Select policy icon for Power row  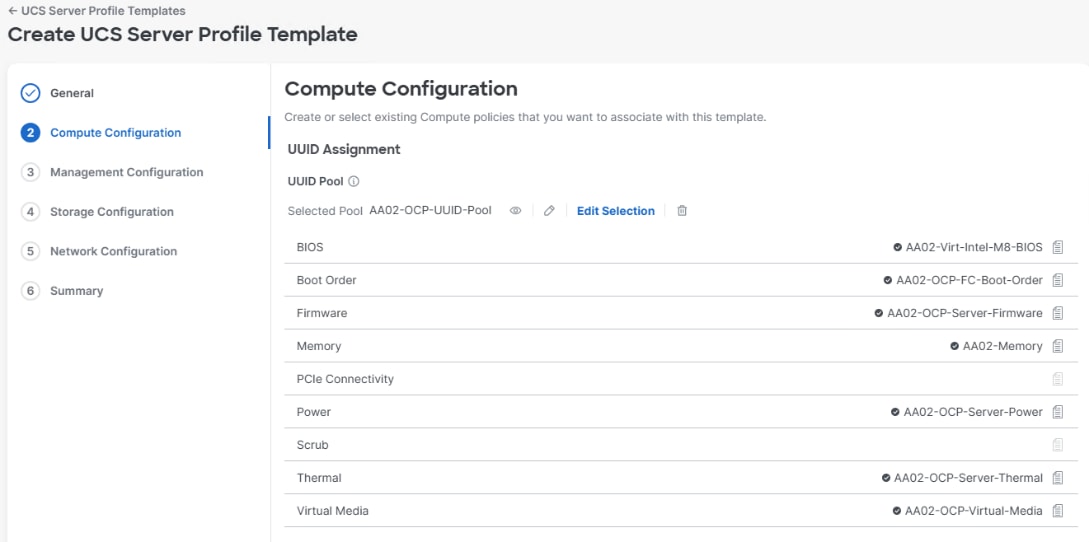coord(1058,412)
